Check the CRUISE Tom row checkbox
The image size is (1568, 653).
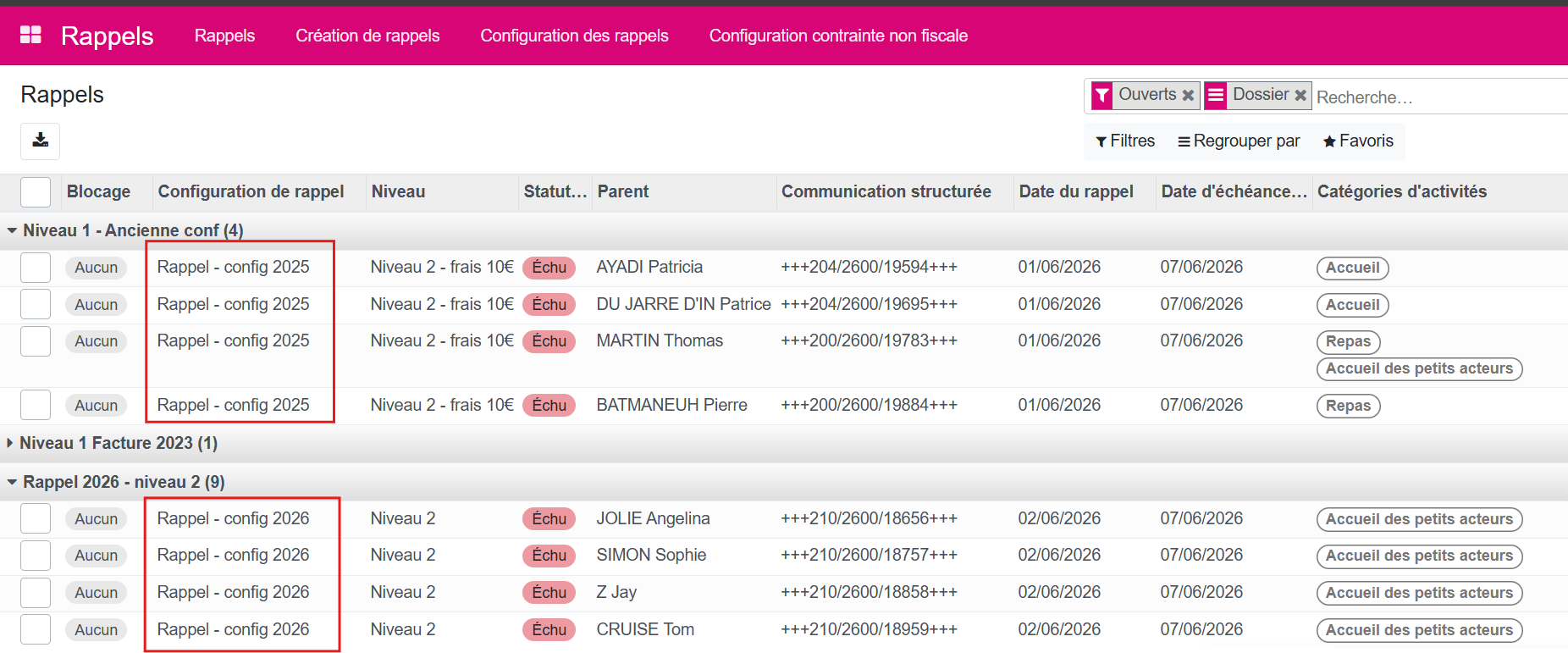click(x=36, y=629)
